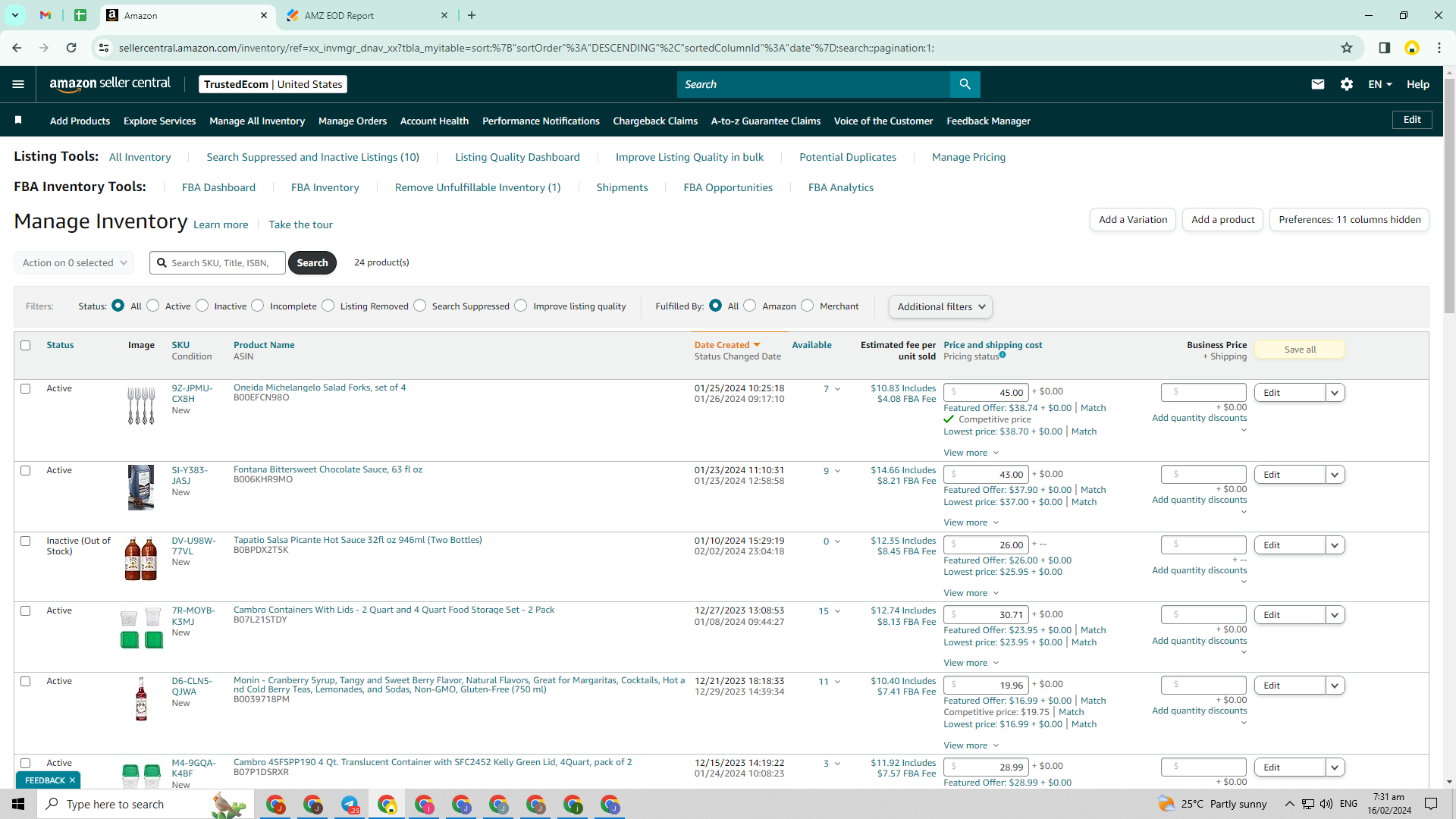Open the messages envelope icon
This screenshot has width=1456, height=819.
coord(1318,84)
